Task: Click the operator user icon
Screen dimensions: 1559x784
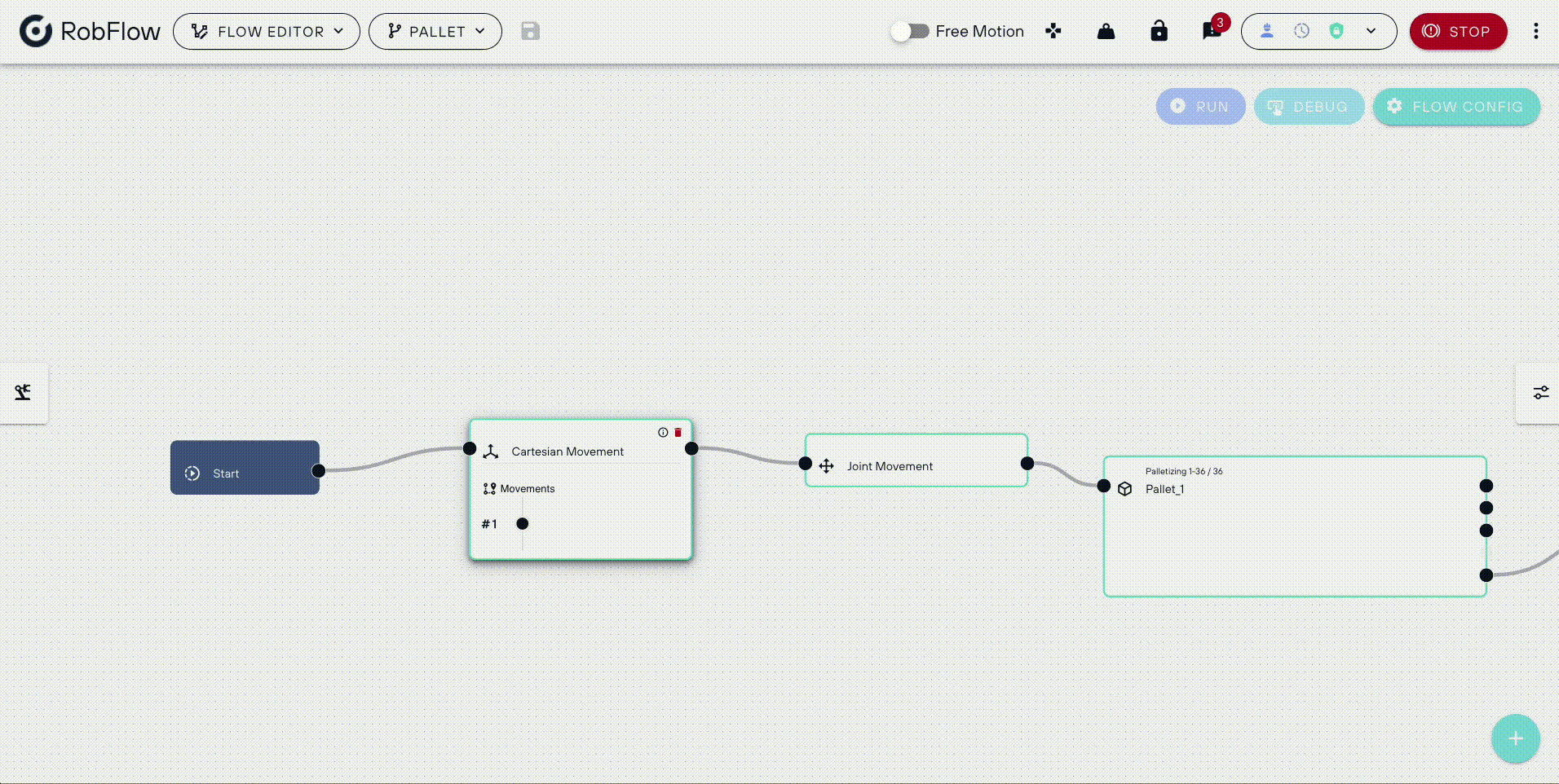Action: [1267, 30]
